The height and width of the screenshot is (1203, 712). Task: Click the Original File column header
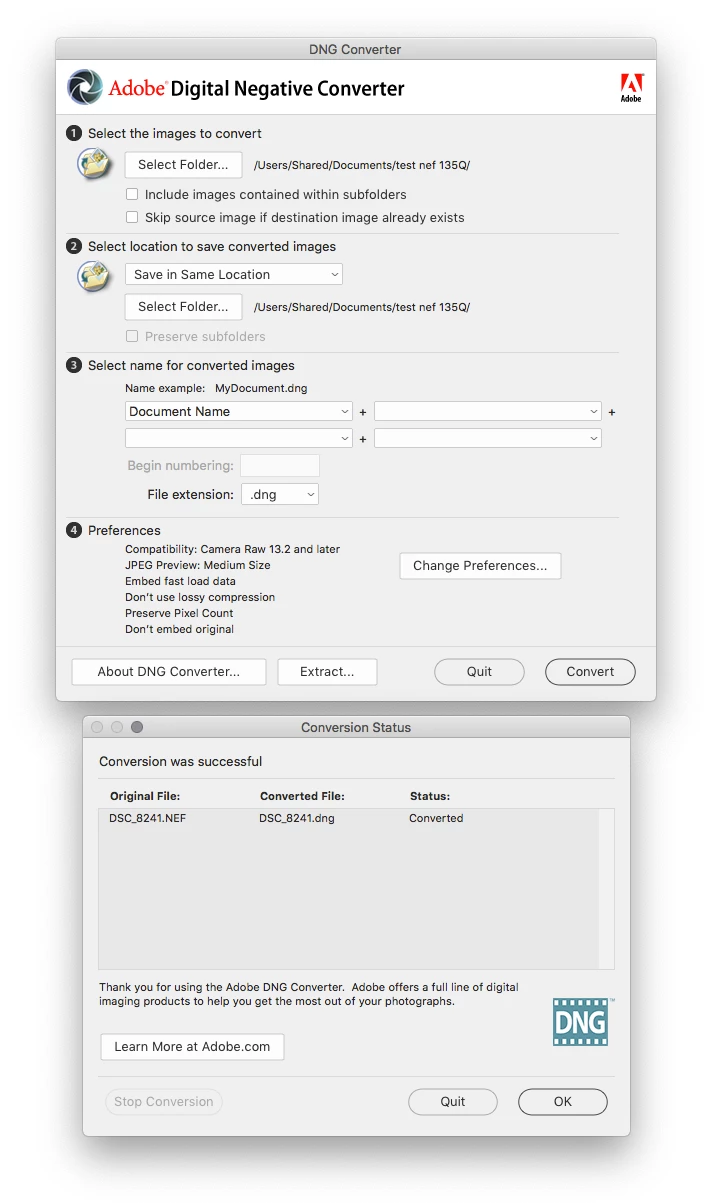pyautogui.click(x=145, y=797)
